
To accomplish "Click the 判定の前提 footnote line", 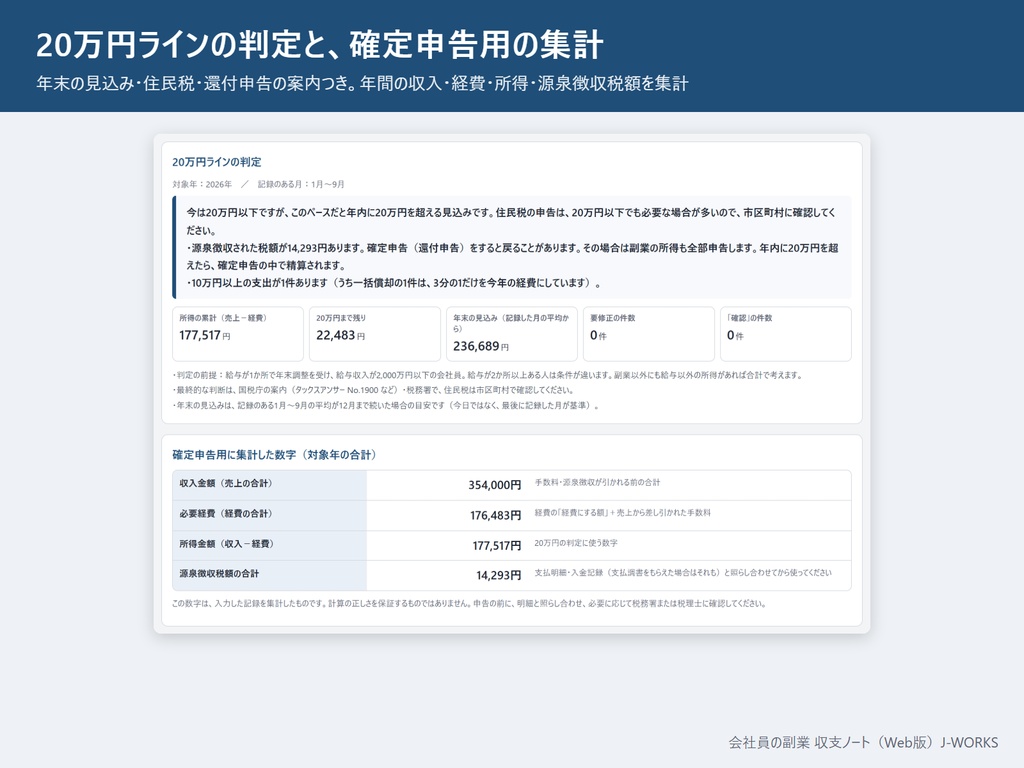I will click(x=488, y=375).
